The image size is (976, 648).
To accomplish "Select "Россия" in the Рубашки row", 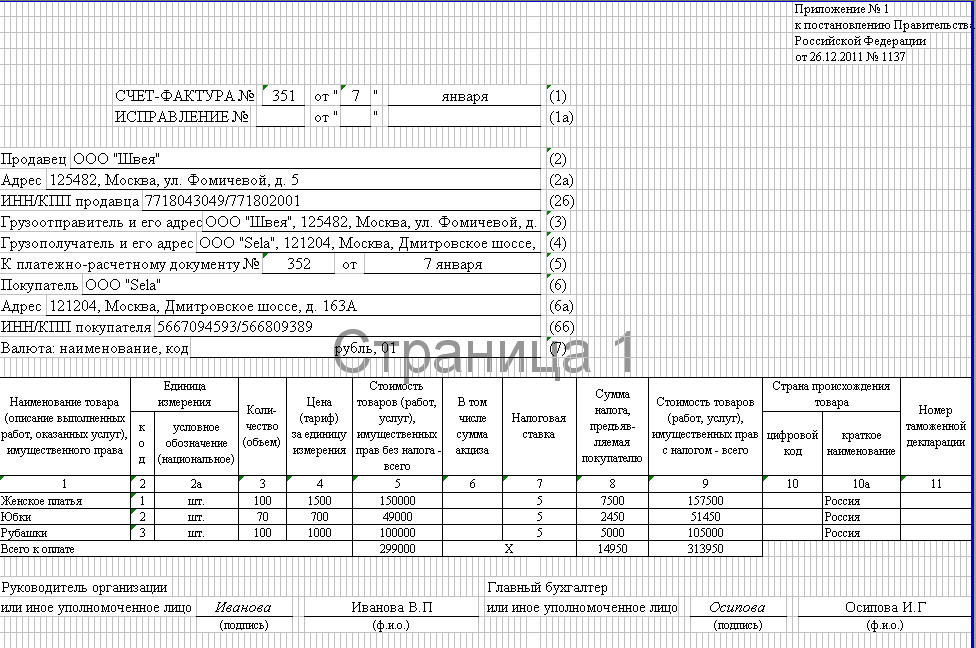I will coord(861,533).
